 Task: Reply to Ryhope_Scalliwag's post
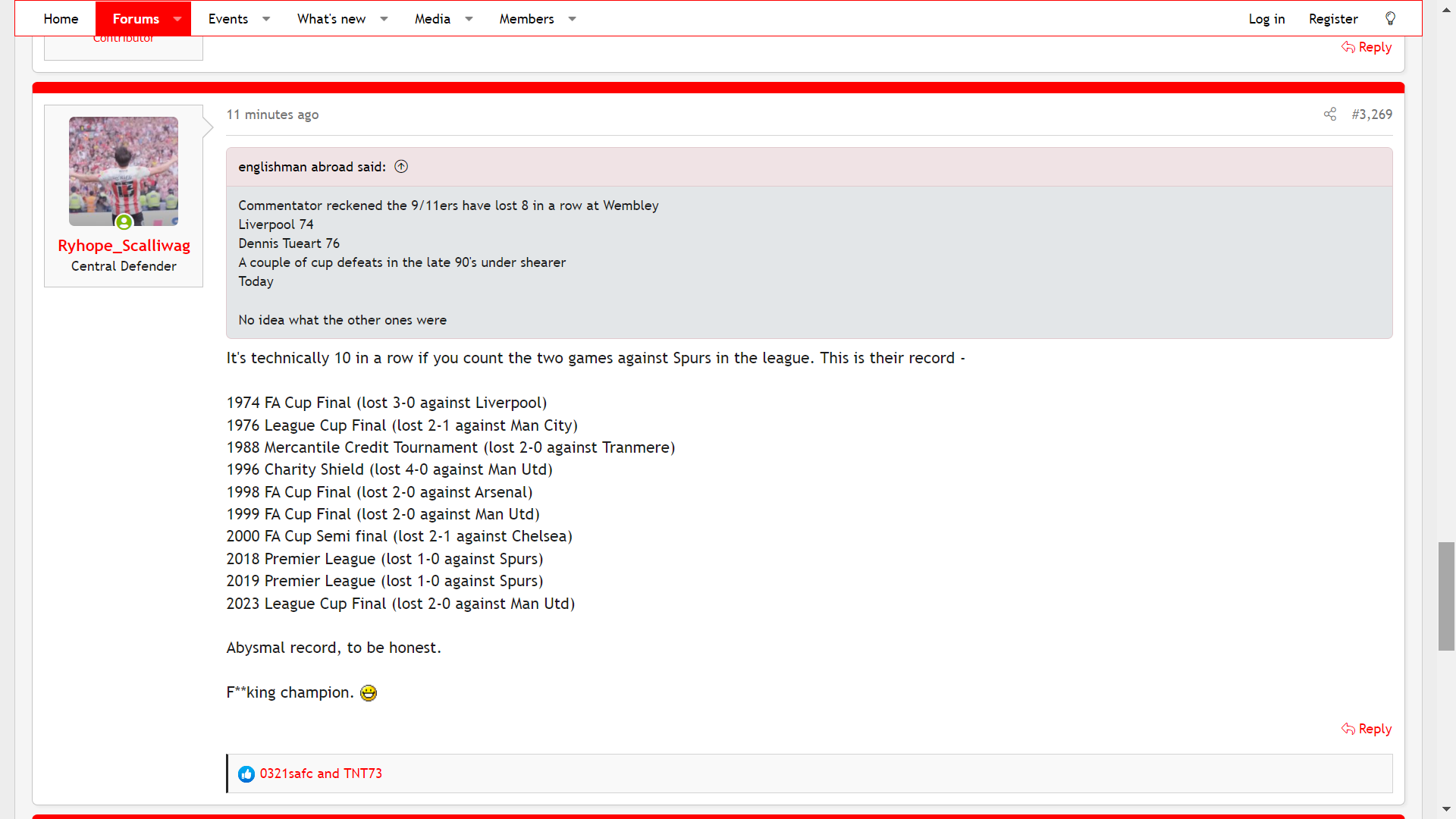pyautogui.click(x=1367, y=729)
